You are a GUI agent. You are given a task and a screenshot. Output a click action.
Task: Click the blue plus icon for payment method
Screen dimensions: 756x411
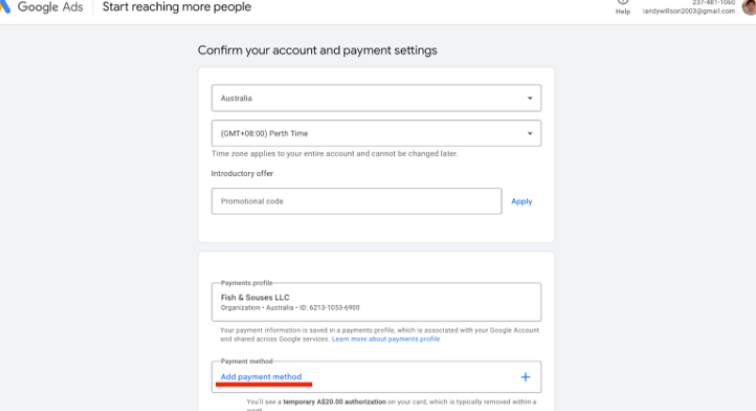click(x=525, y=376)
